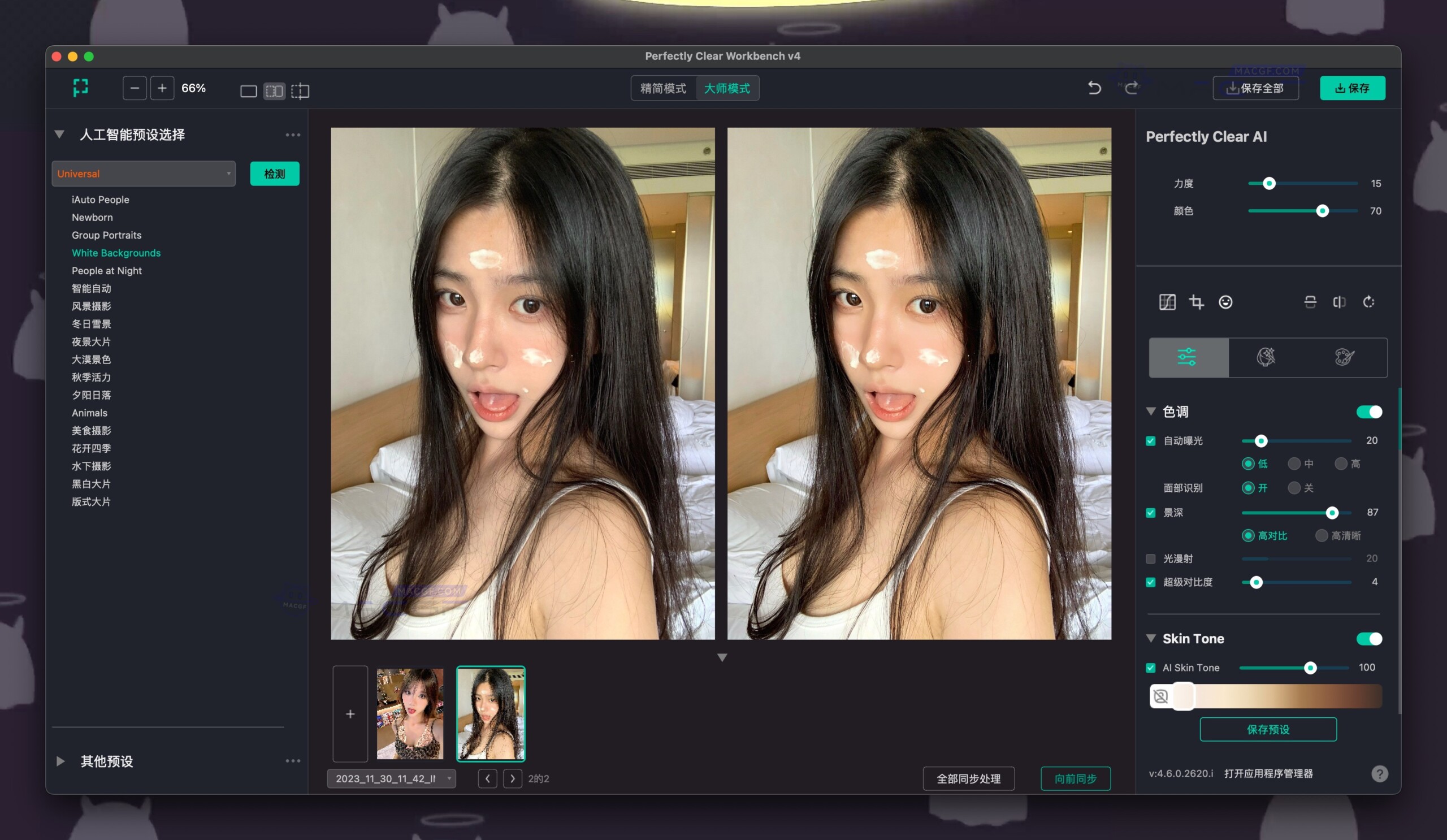1447x840 pixels.
Task: Switch to 精简模式 mode
Action: 664,88
